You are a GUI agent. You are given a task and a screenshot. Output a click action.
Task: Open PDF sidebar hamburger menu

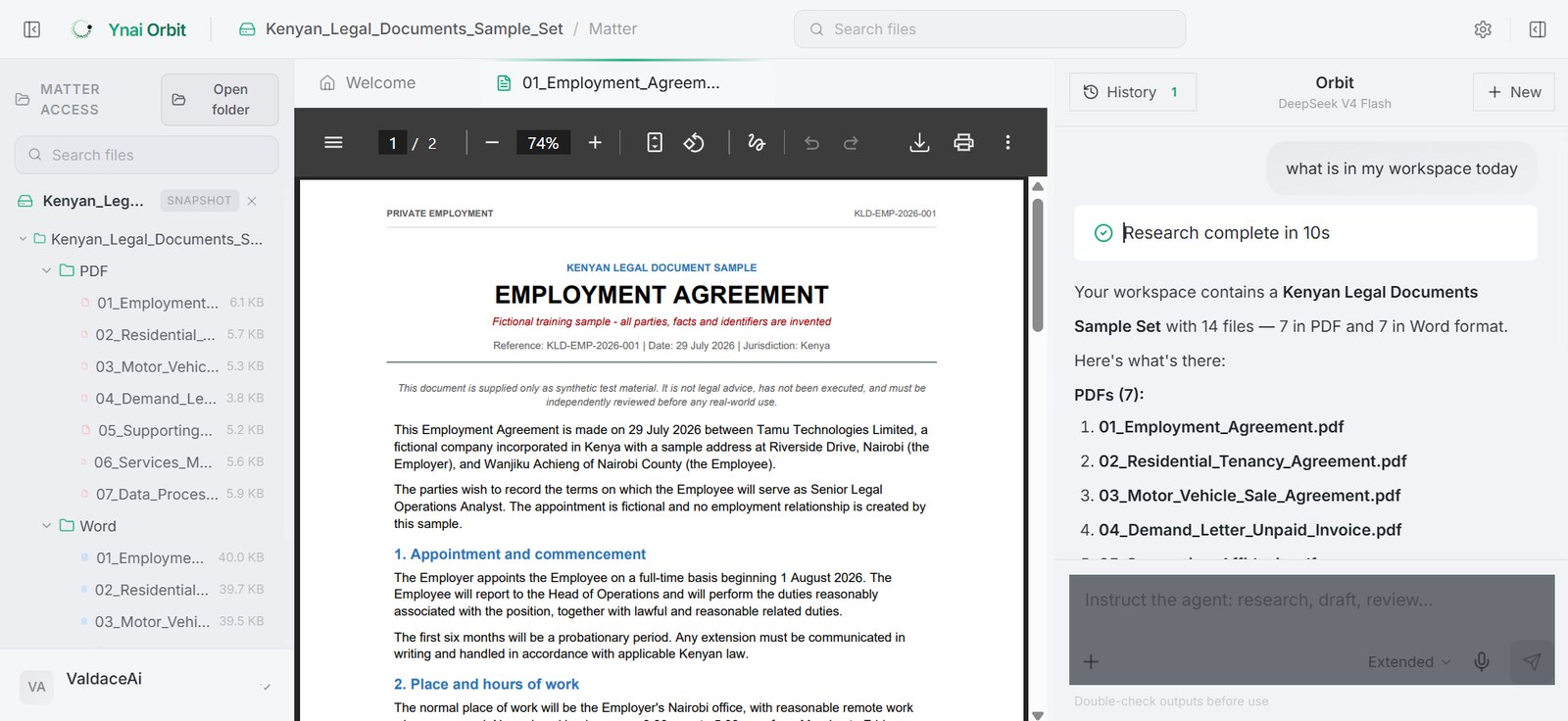click(x=333, y=143)
